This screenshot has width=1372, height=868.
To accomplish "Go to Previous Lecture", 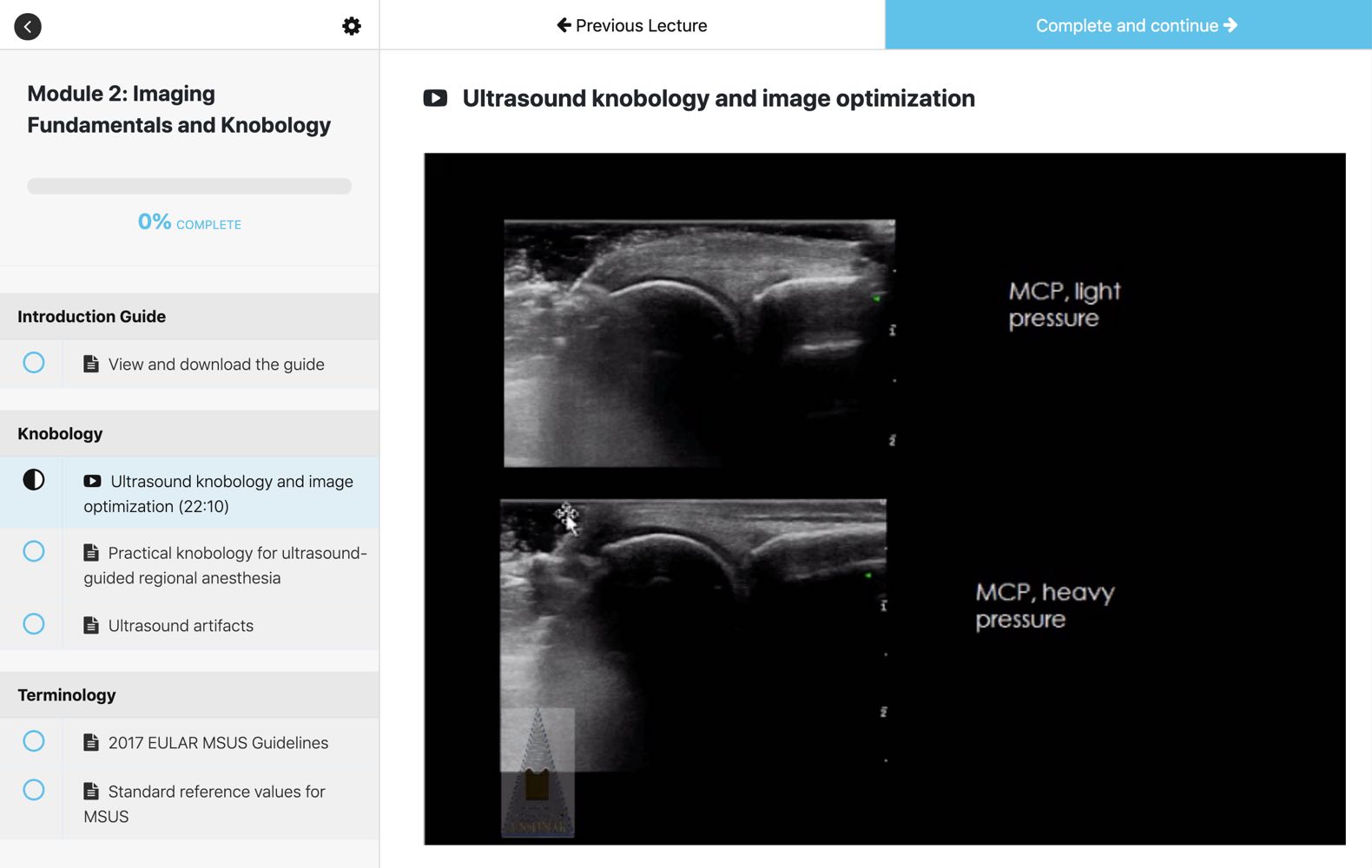I will pos(632,25).
